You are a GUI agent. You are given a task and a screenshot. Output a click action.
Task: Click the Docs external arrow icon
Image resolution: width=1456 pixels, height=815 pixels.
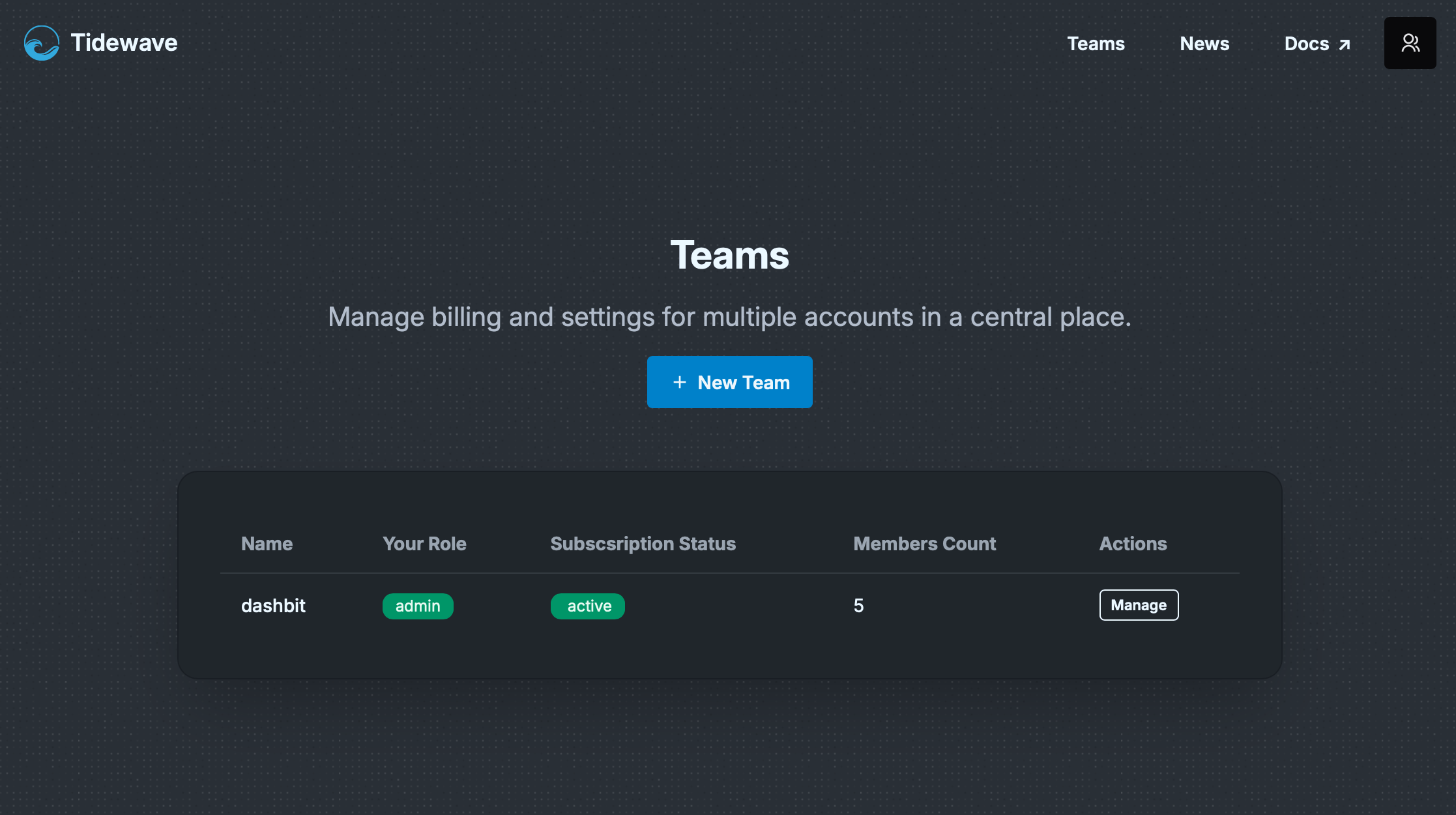click(x=1345, y=44)
